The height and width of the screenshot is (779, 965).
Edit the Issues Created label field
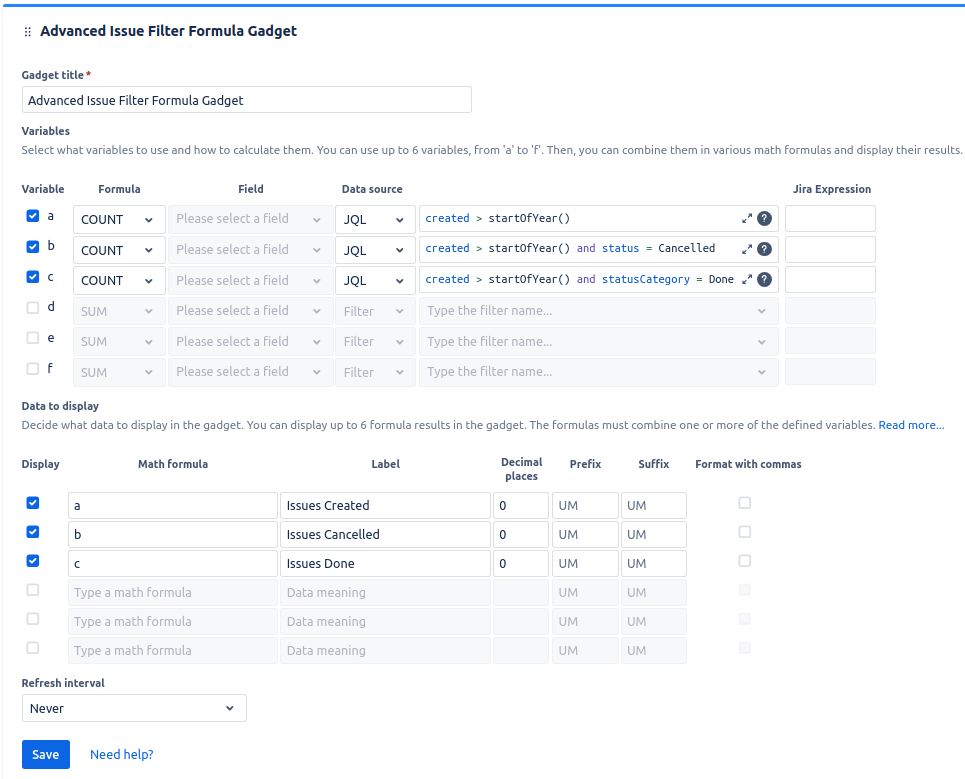pyautogui.click(x=385, y=506)
